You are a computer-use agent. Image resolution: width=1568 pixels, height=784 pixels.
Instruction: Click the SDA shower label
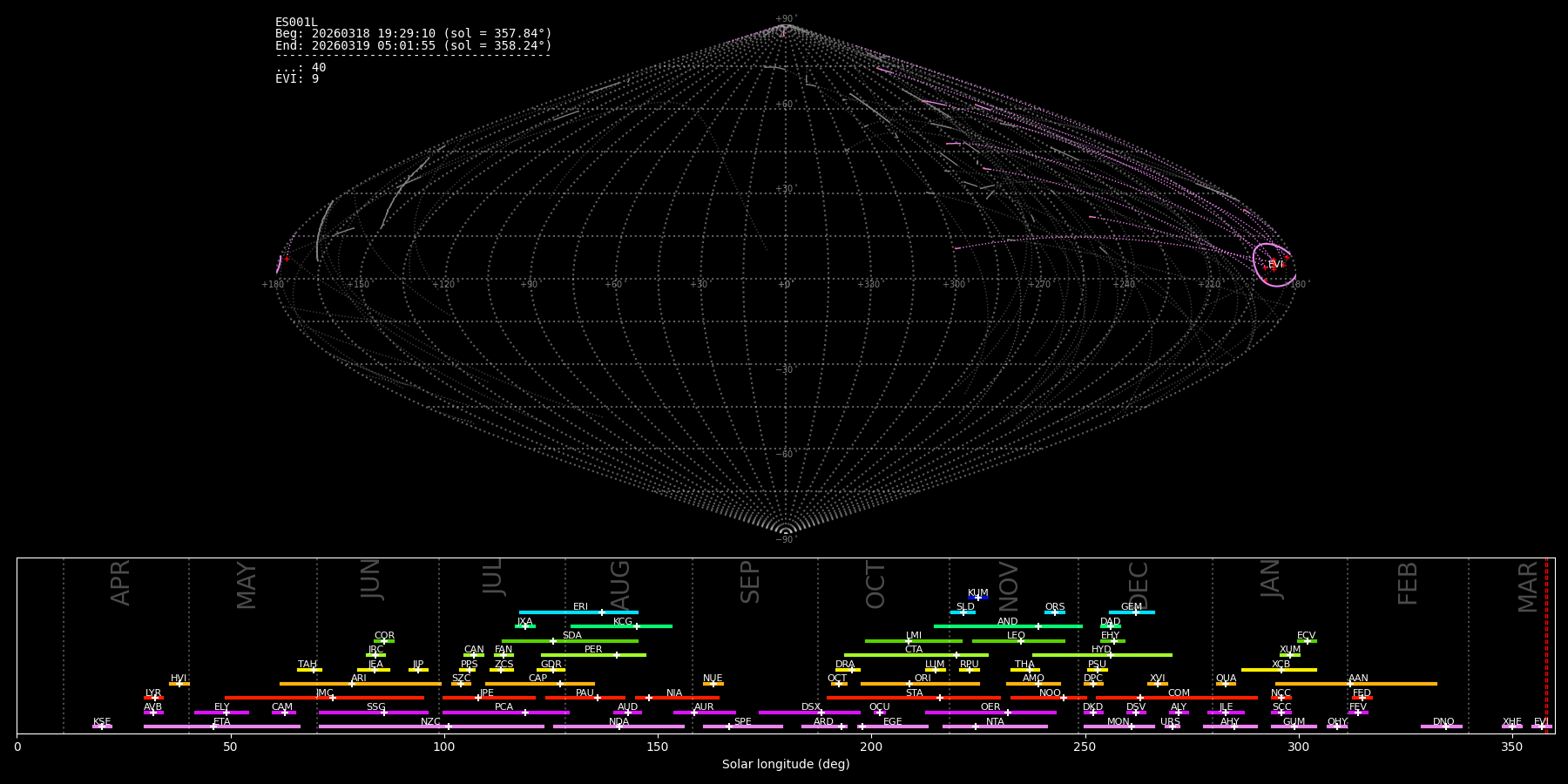[x=571, y=635]
